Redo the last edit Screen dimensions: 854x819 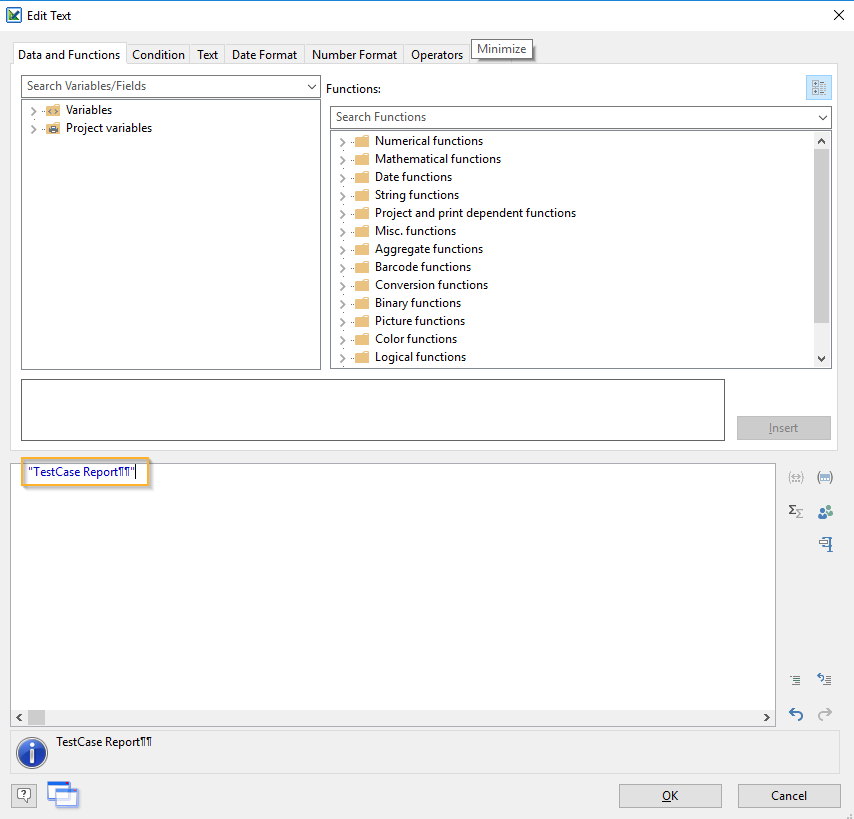tap(825, 713)
